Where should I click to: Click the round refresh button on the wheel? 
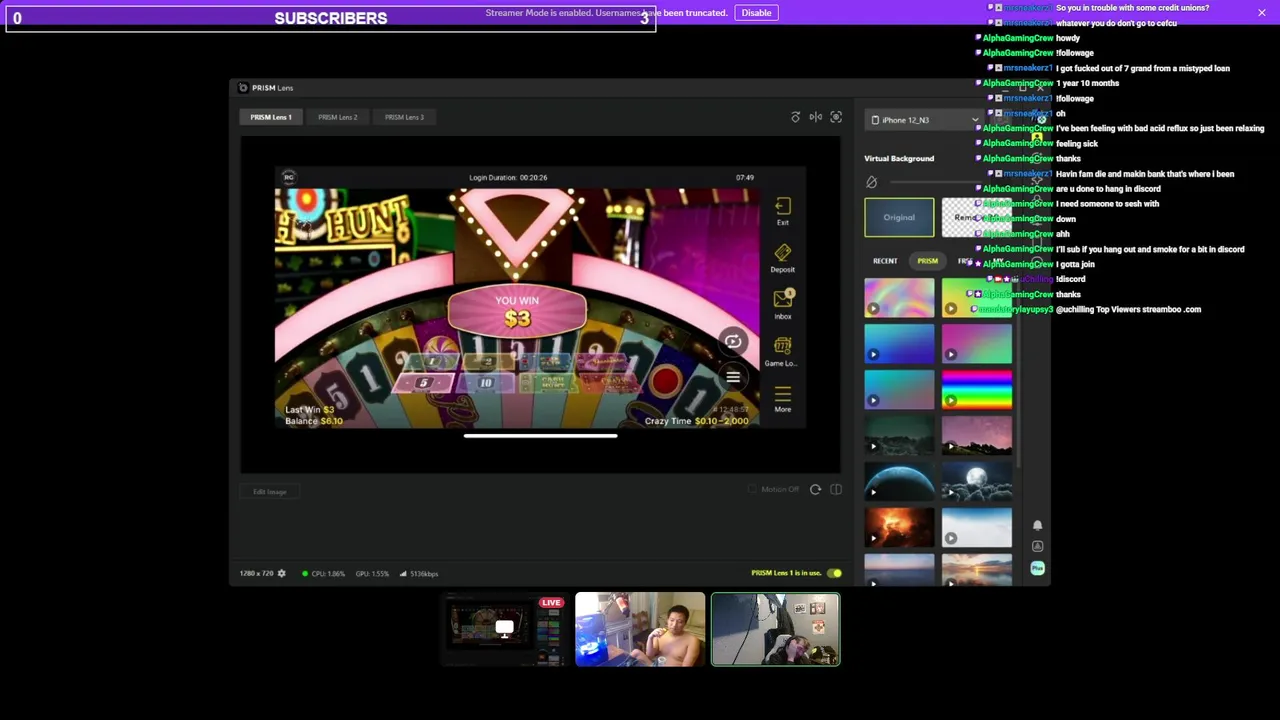[733, 342]
